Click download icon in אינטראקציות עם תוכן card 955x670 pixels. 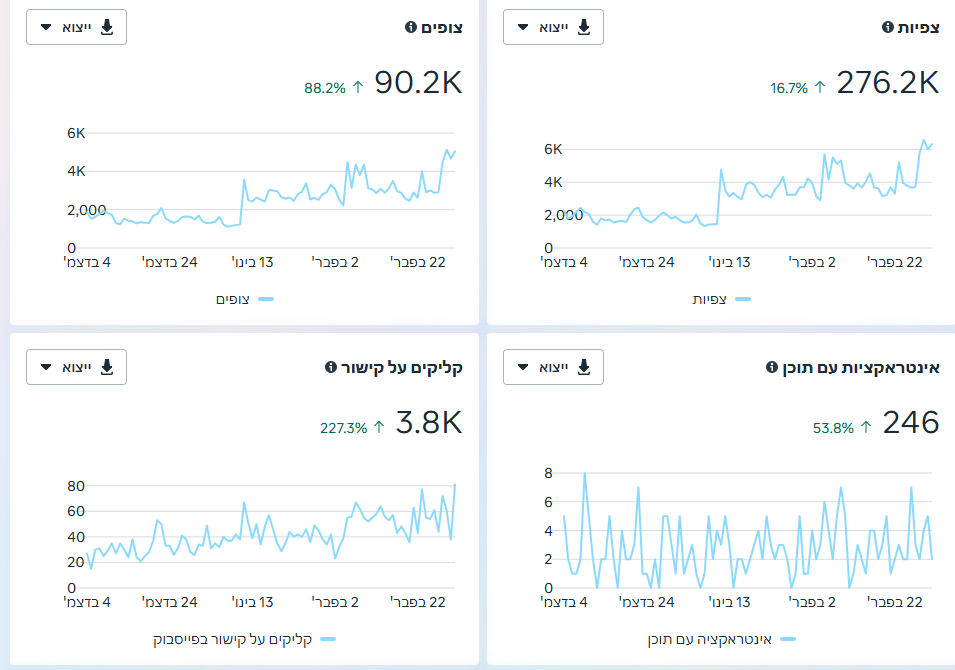pyautogui.click(x=584, y=367)
